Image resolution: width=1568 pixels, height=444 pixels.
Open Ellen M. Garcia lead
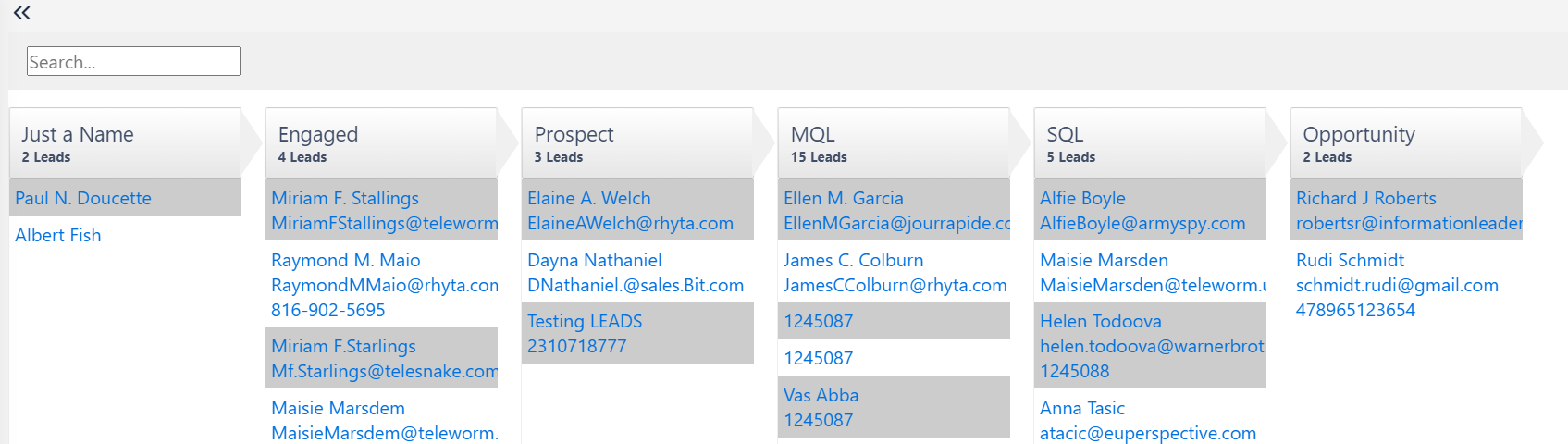[x=844, y=198]
